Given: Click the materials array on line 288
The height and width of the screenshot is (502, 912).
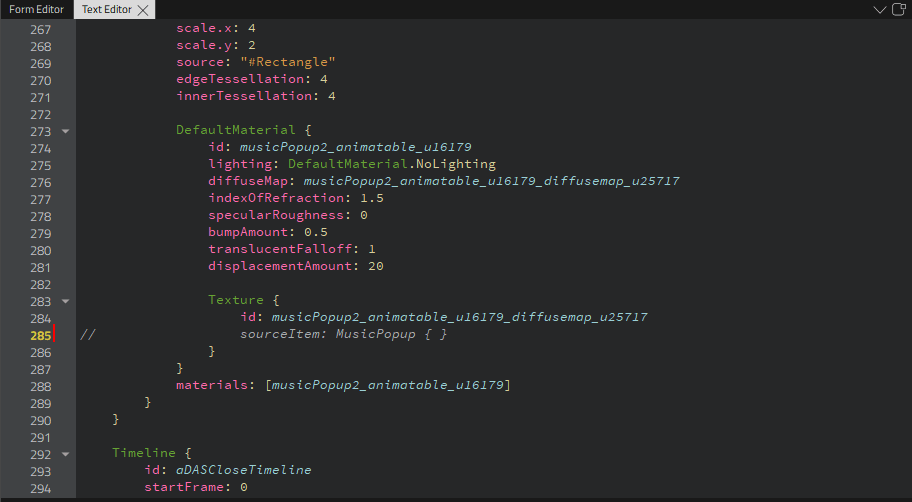Looking at the screenshot, I should pos(390,385).
